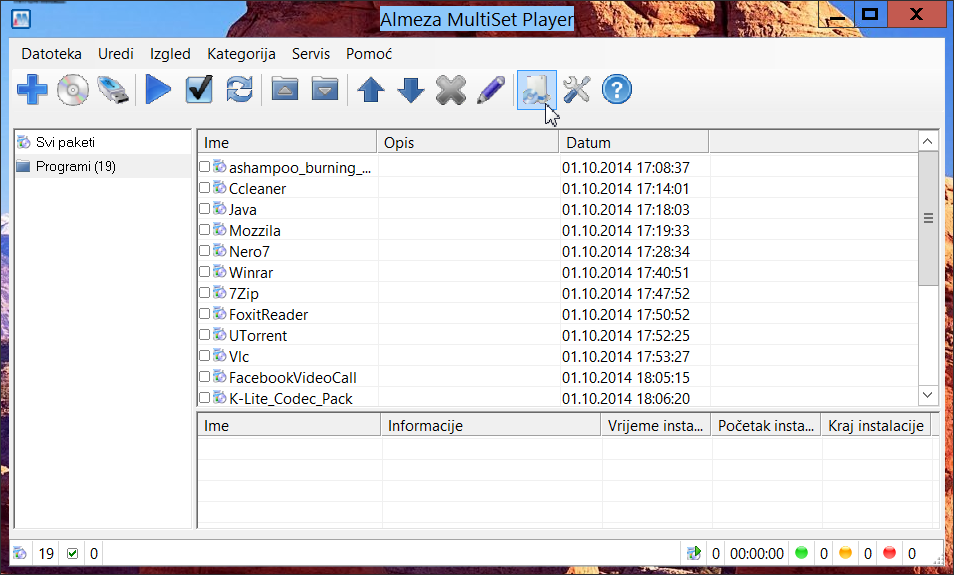
Task: Click the folder with up arrow icon
Action: pyautogui.click(x=285, y=89)
